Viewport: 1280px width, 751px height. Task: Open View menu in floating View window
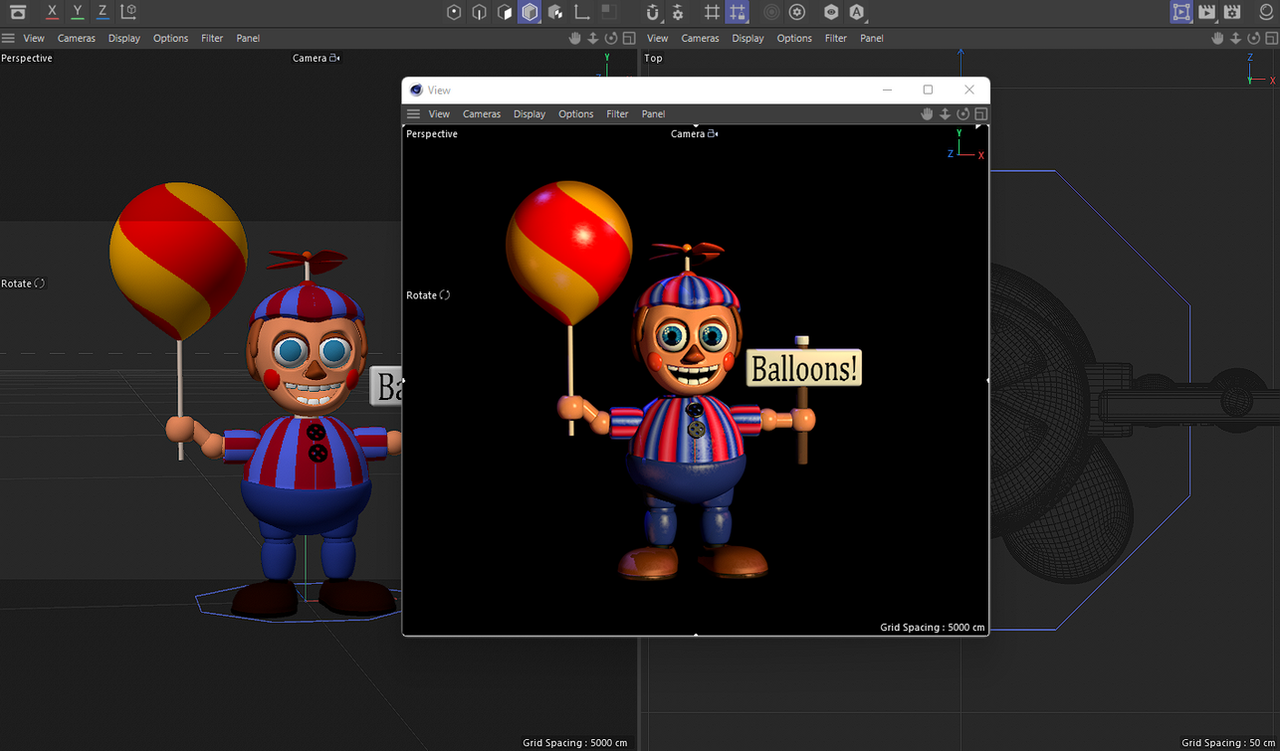(x=439, y=114)
